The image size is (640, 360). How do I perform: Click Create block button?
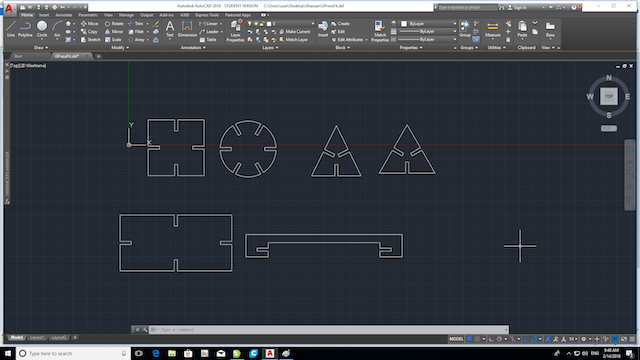pyautogui.click(x=340, y=24)
